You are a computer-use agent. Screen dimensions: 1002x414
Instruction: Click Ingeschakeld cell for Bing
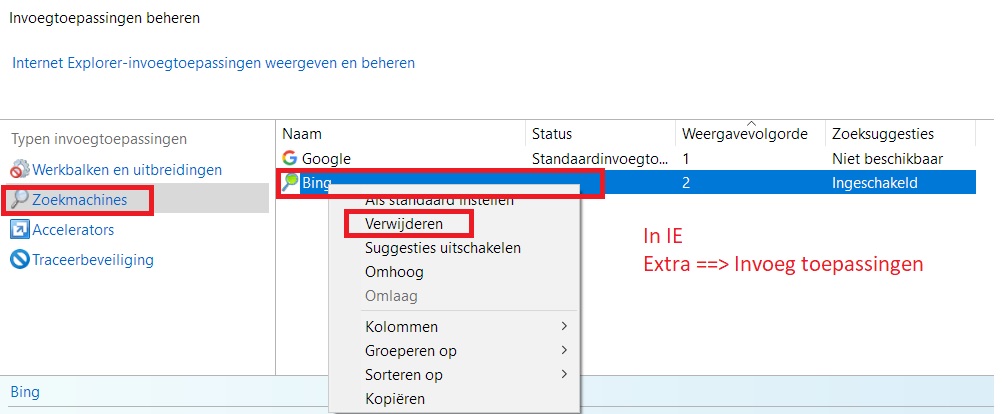[x=875, y=183]
